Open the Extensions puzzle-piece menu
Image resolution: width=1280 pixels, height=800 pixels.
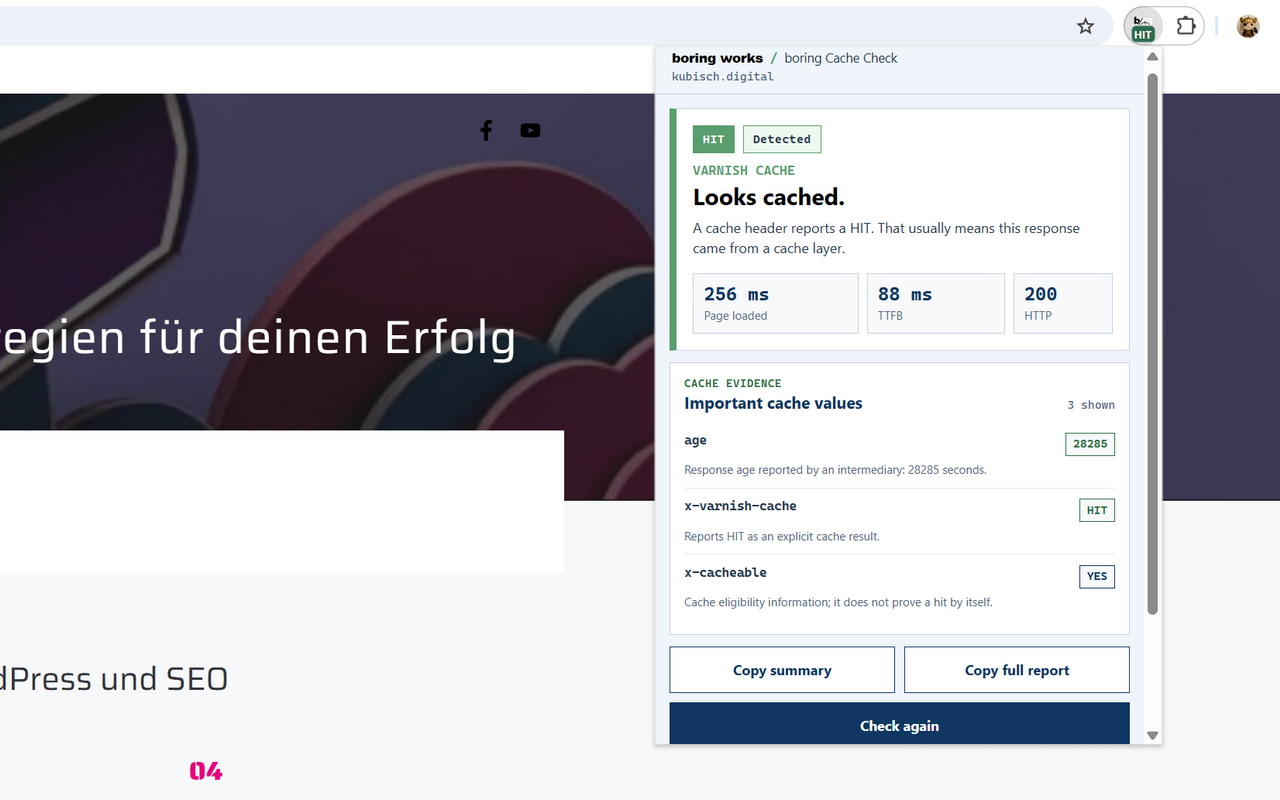tap(1186, 26)
